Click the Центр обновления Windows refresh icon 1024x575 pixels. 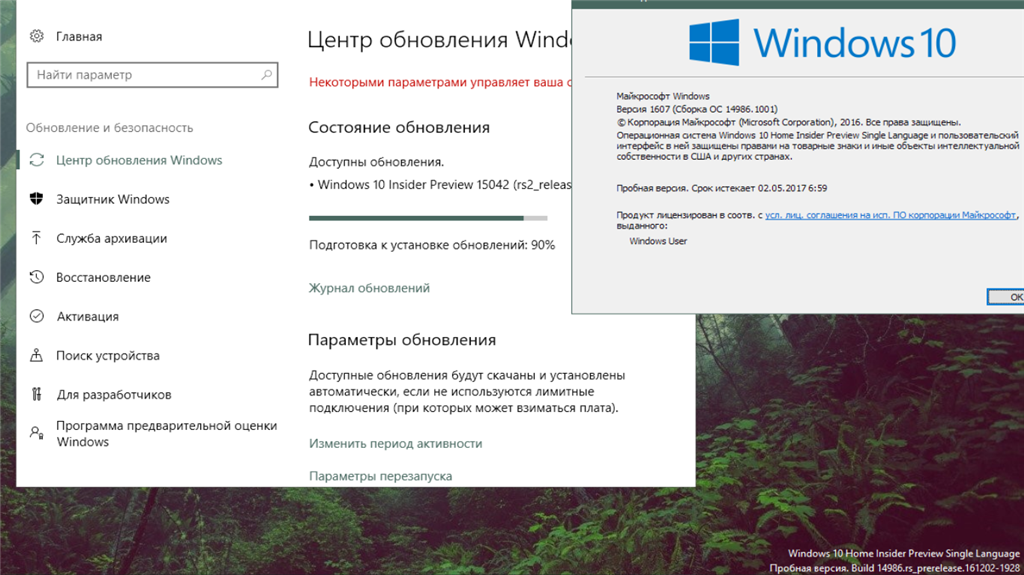[x=37, y=160]
